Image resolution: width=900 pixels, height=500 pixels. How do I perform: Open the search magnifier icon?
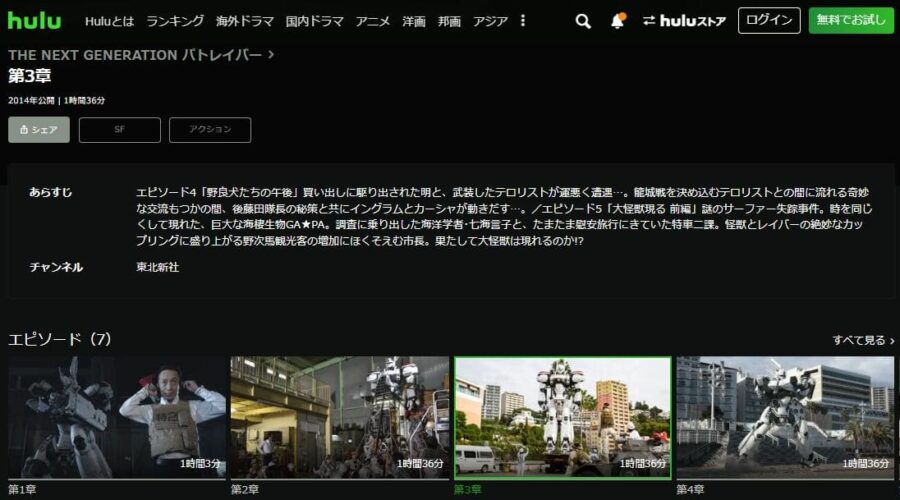tap(583, 21)
